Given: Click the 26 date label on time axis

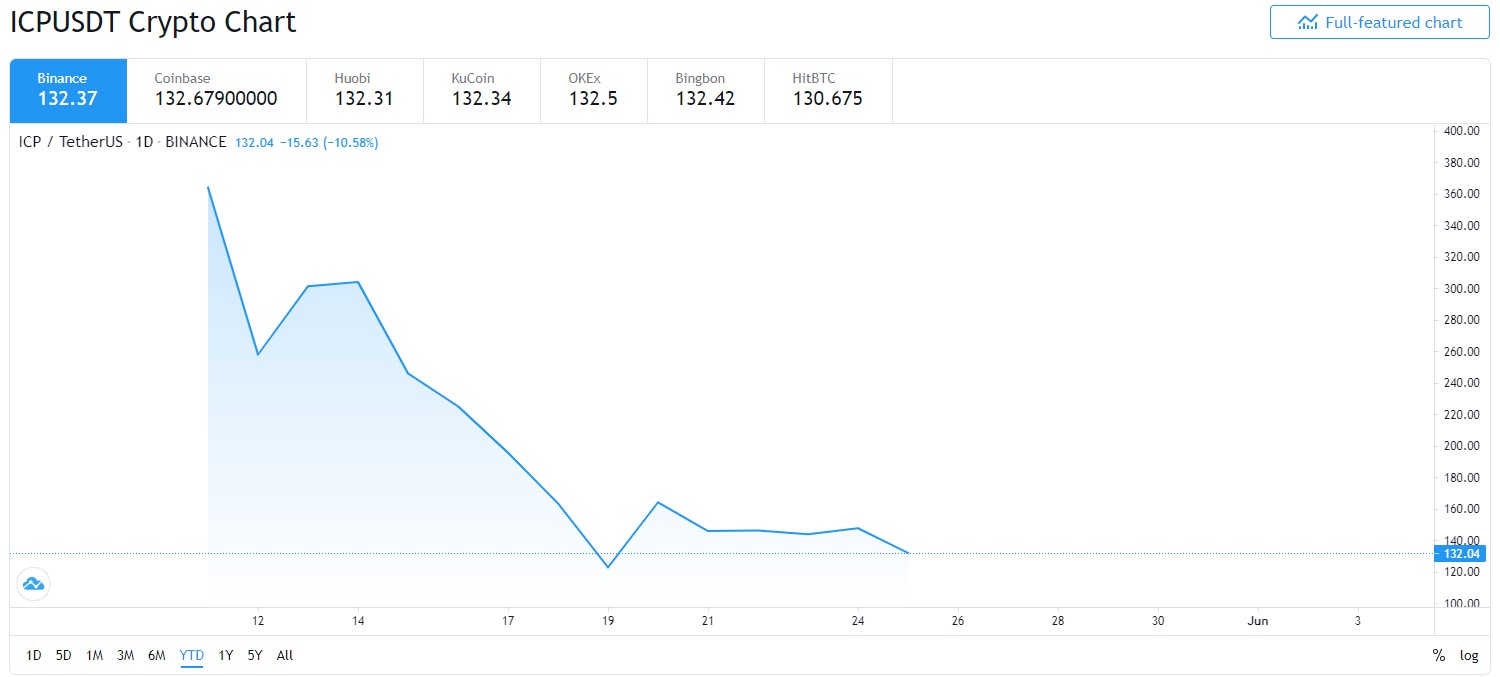Looking at the screenshot, I should 958,621.
